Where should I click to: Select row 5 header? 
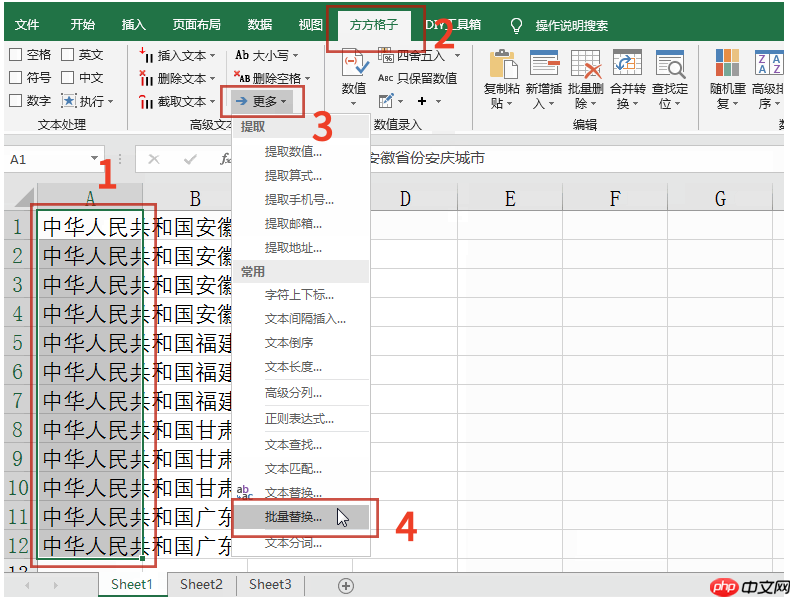tap(18, 343)
